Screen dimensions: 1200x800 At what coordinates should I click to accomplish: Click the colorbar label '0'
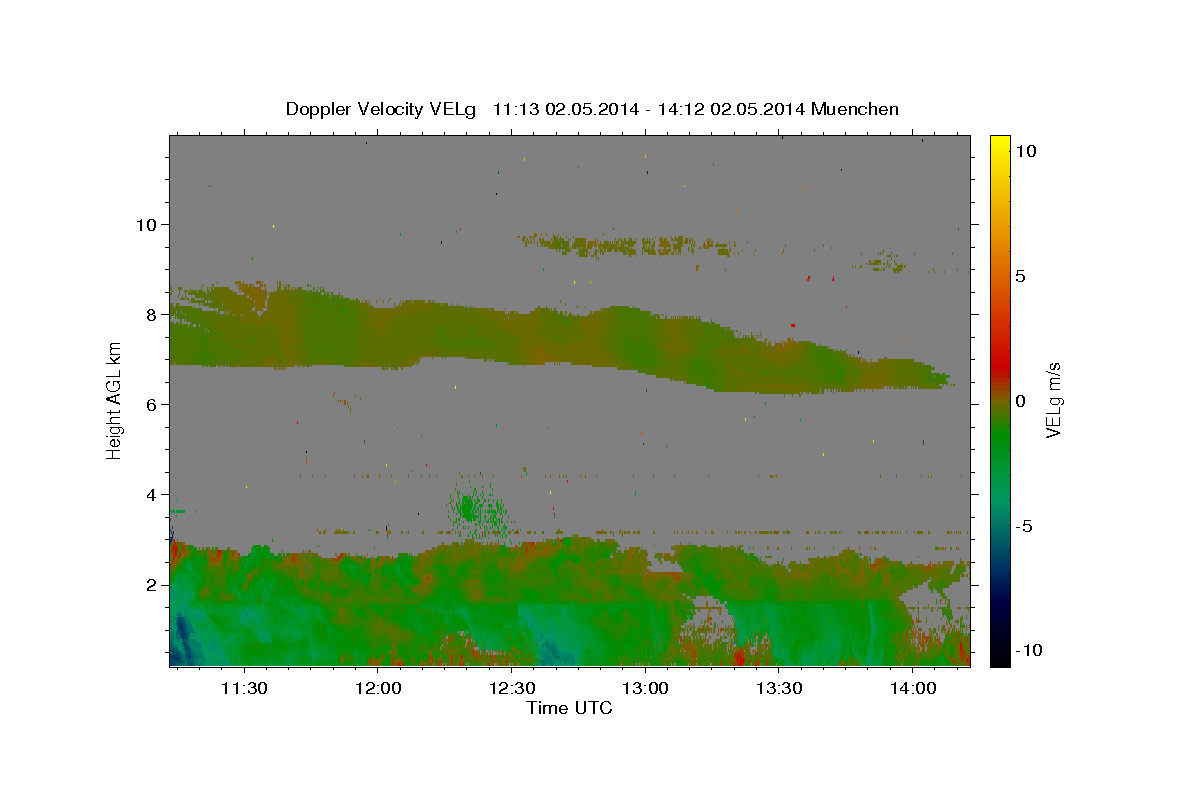[1020, 401]
